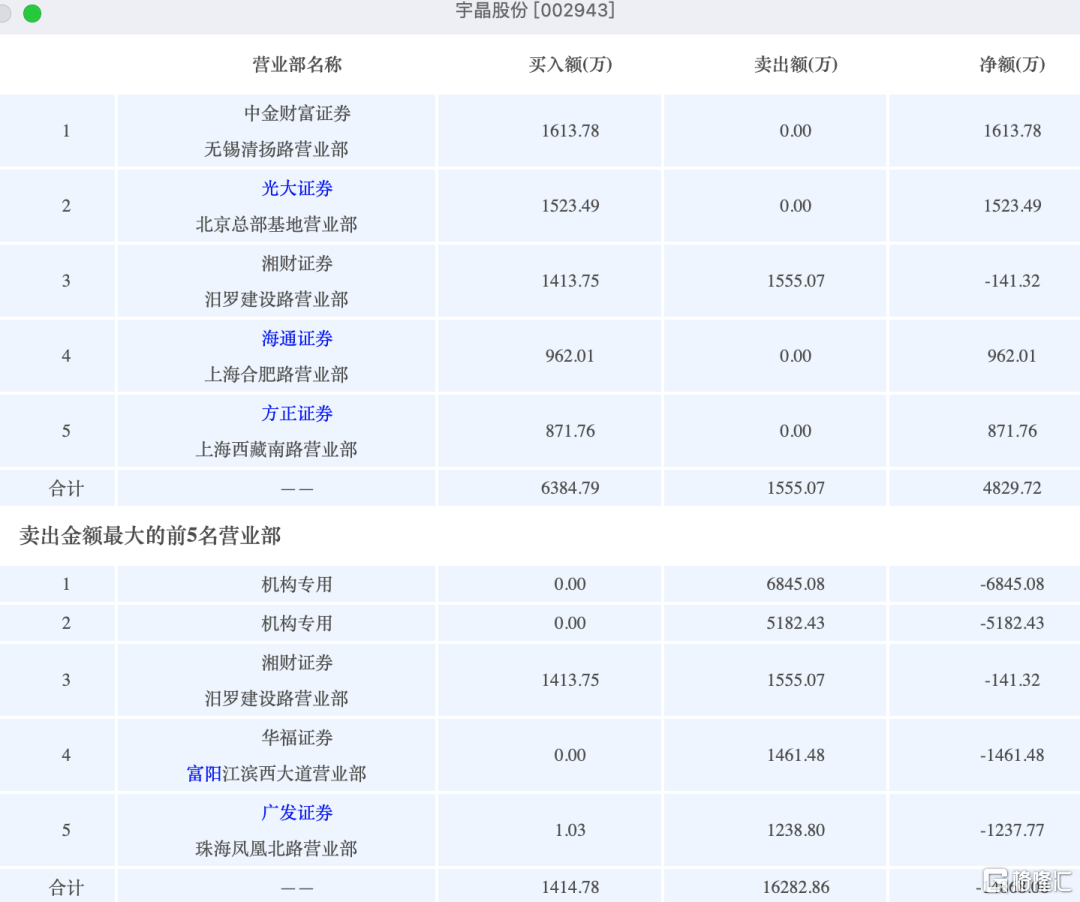Click 中金财富证券 broker name
Image resolution: width=1080 pixels, height=902 pixels.
click(297, 113)
